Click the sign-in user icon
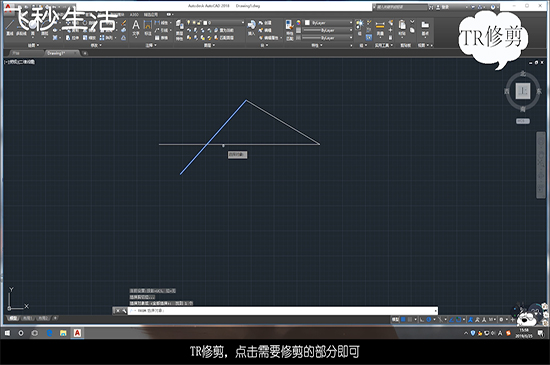The height and width of the screenshot is (365, 550). click(x=438, y=7)
